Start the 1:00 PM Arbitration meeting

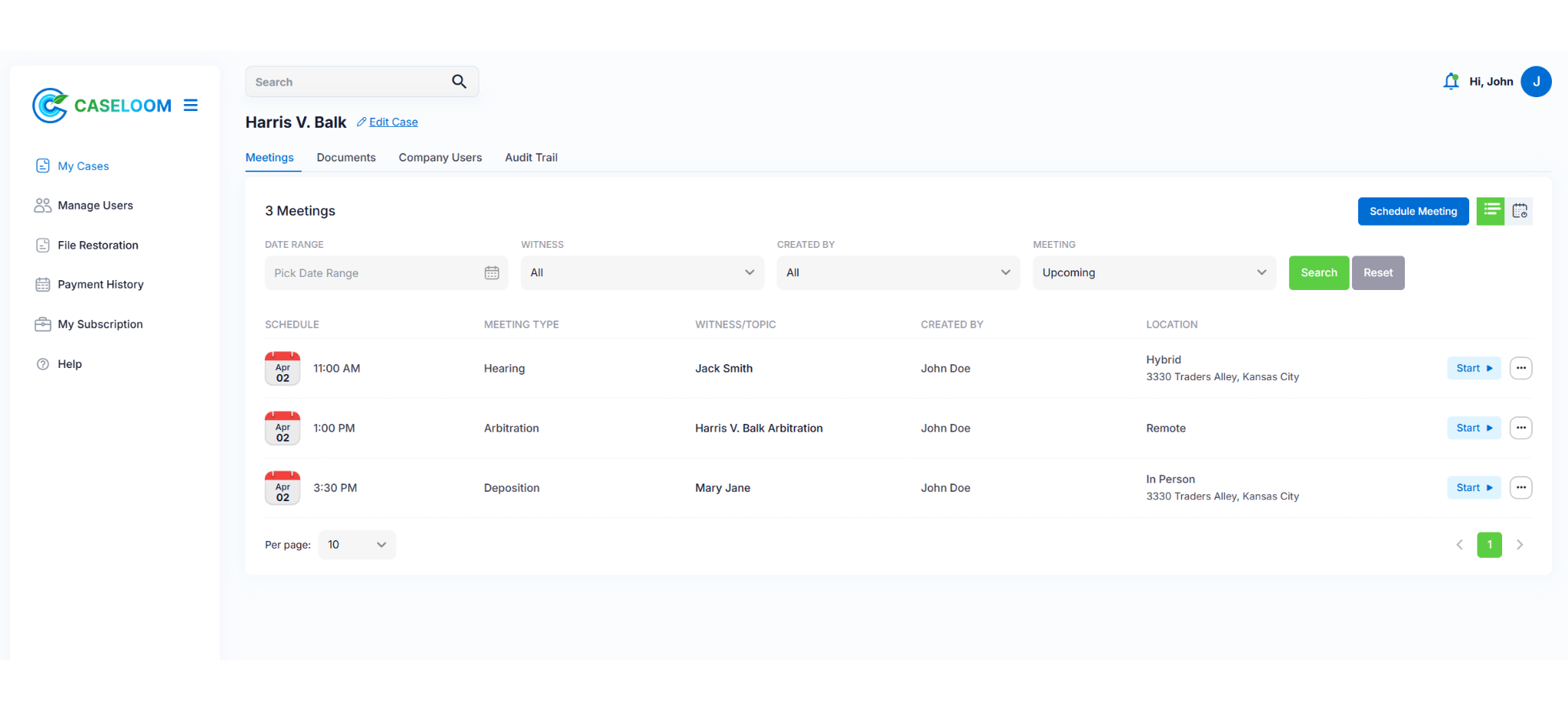click(1474, 428)
